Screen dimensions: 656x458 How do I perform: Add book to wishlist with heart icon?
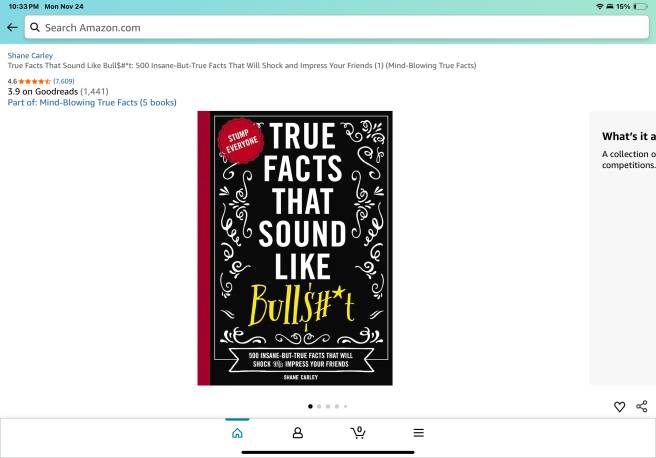[x=619, y=406]
